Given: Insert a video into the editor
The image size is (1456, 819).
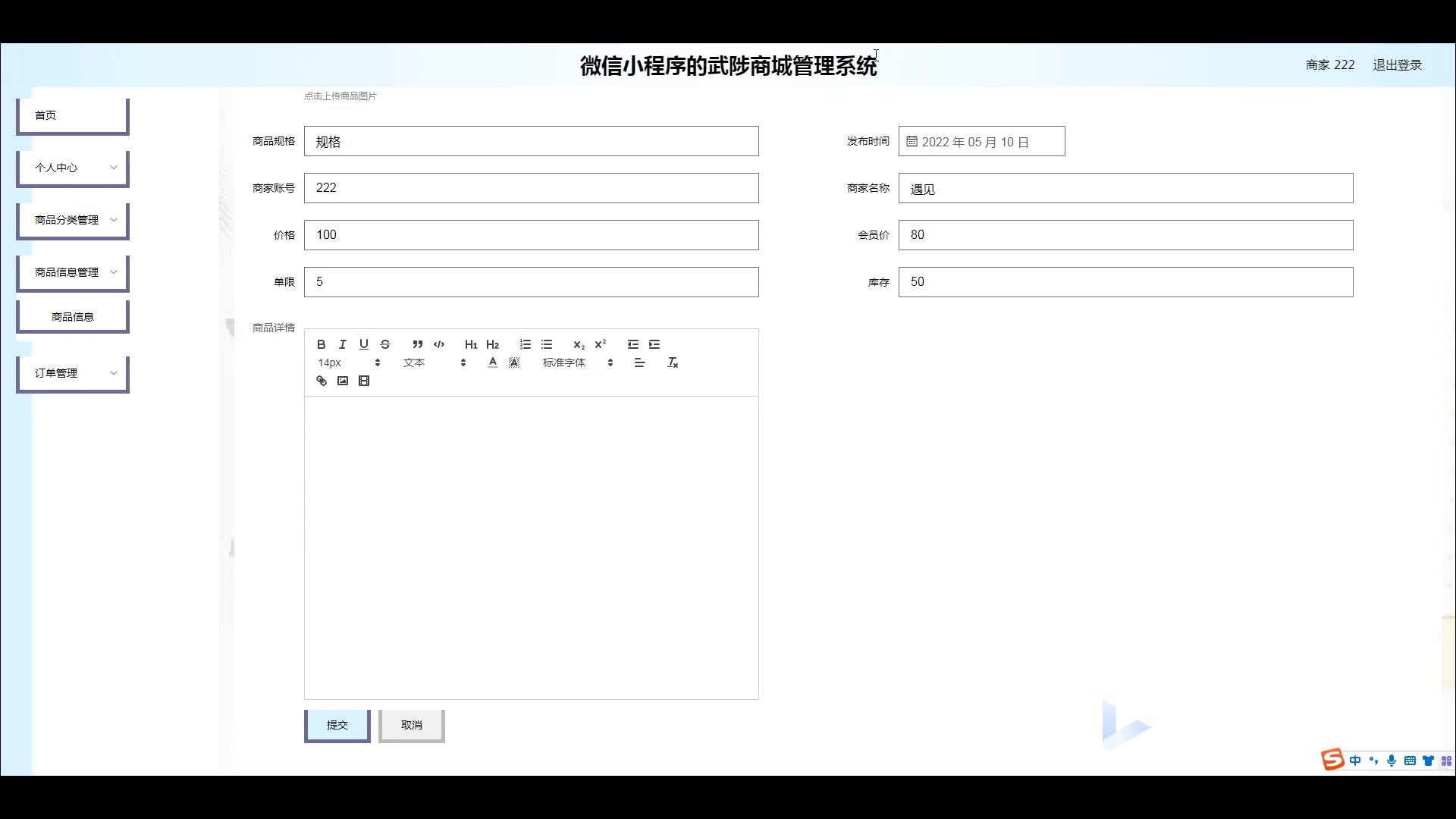Looking at the screenshot, I should (364, 381).
